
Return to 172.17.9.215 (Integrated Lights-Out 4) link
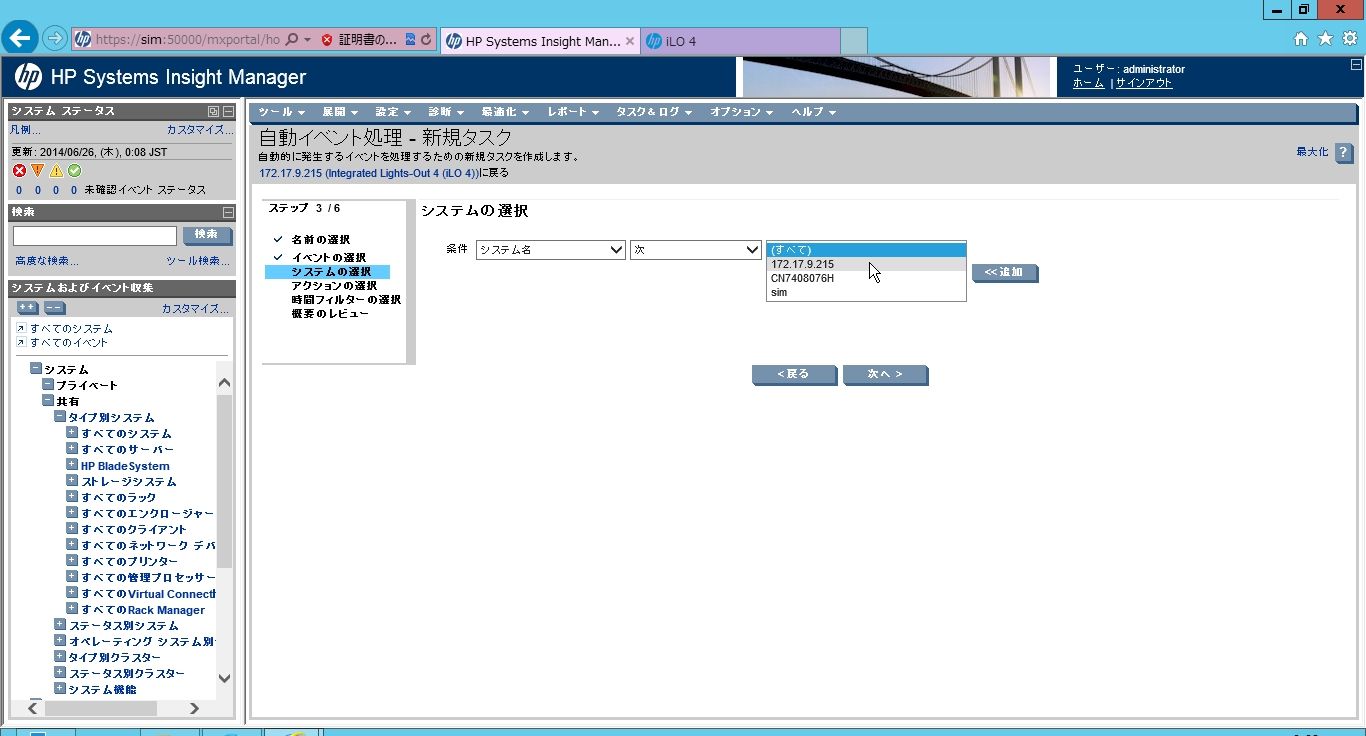click(x=369, y=173)
